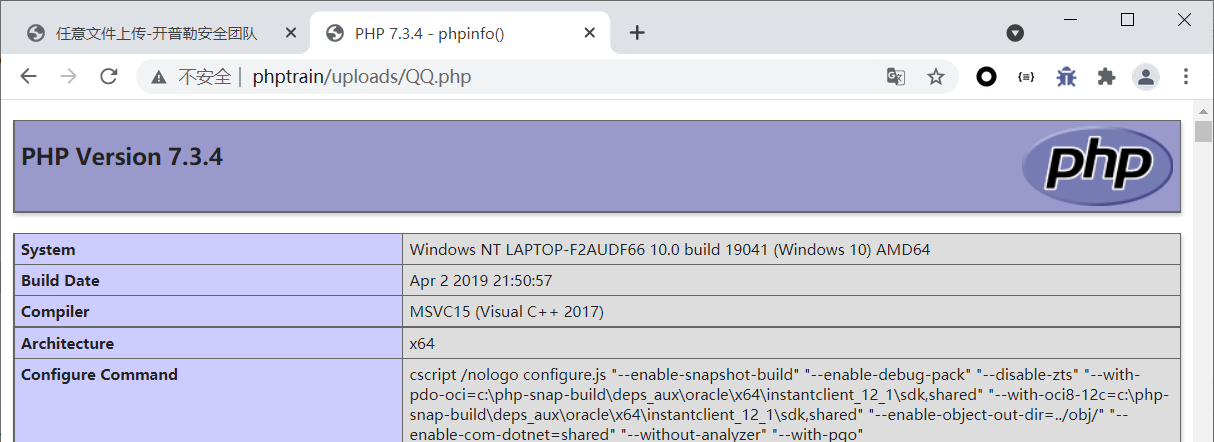Screen dimensions: 1214x442
Task: Reload the phpinfo page
Action: [x=109, y=77]
